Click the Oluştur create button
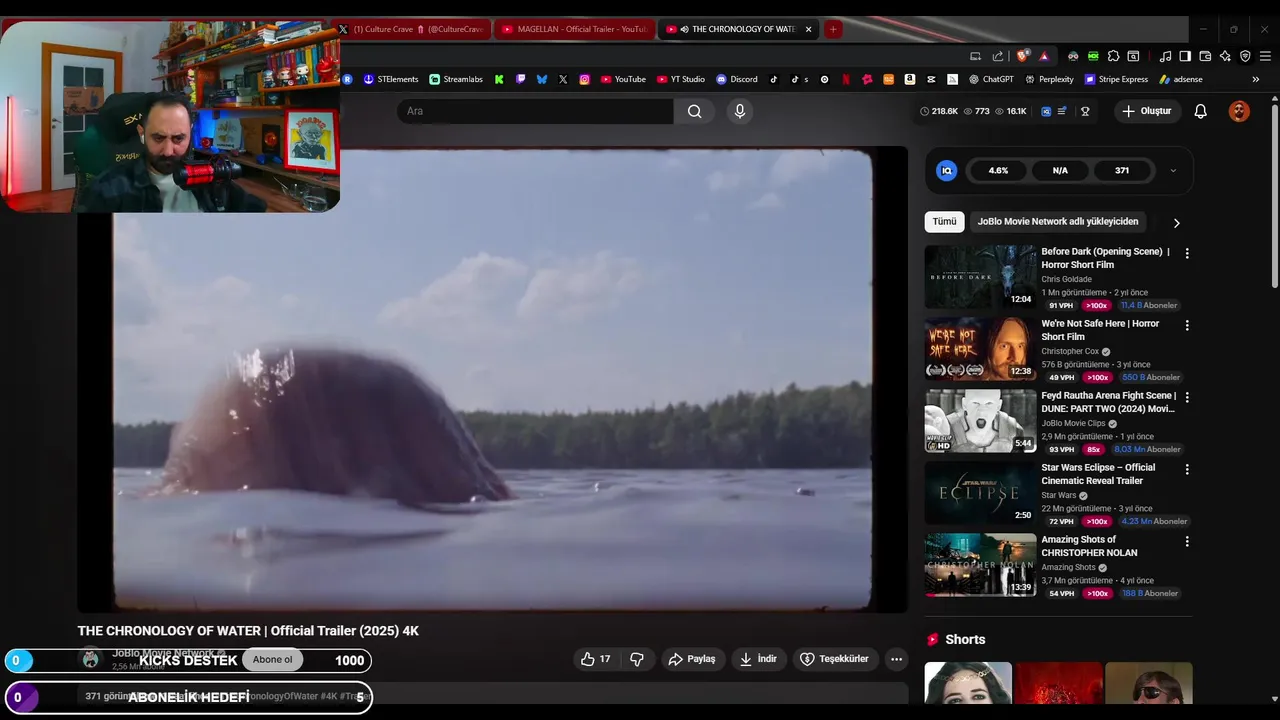The image size is (1280, 720). pos(1147,111)
